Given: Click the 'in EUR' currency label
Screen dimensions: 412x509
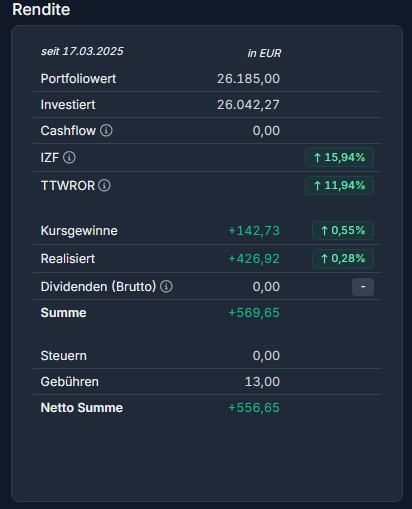Looking at the screenshot, I should tap(264, 53).
